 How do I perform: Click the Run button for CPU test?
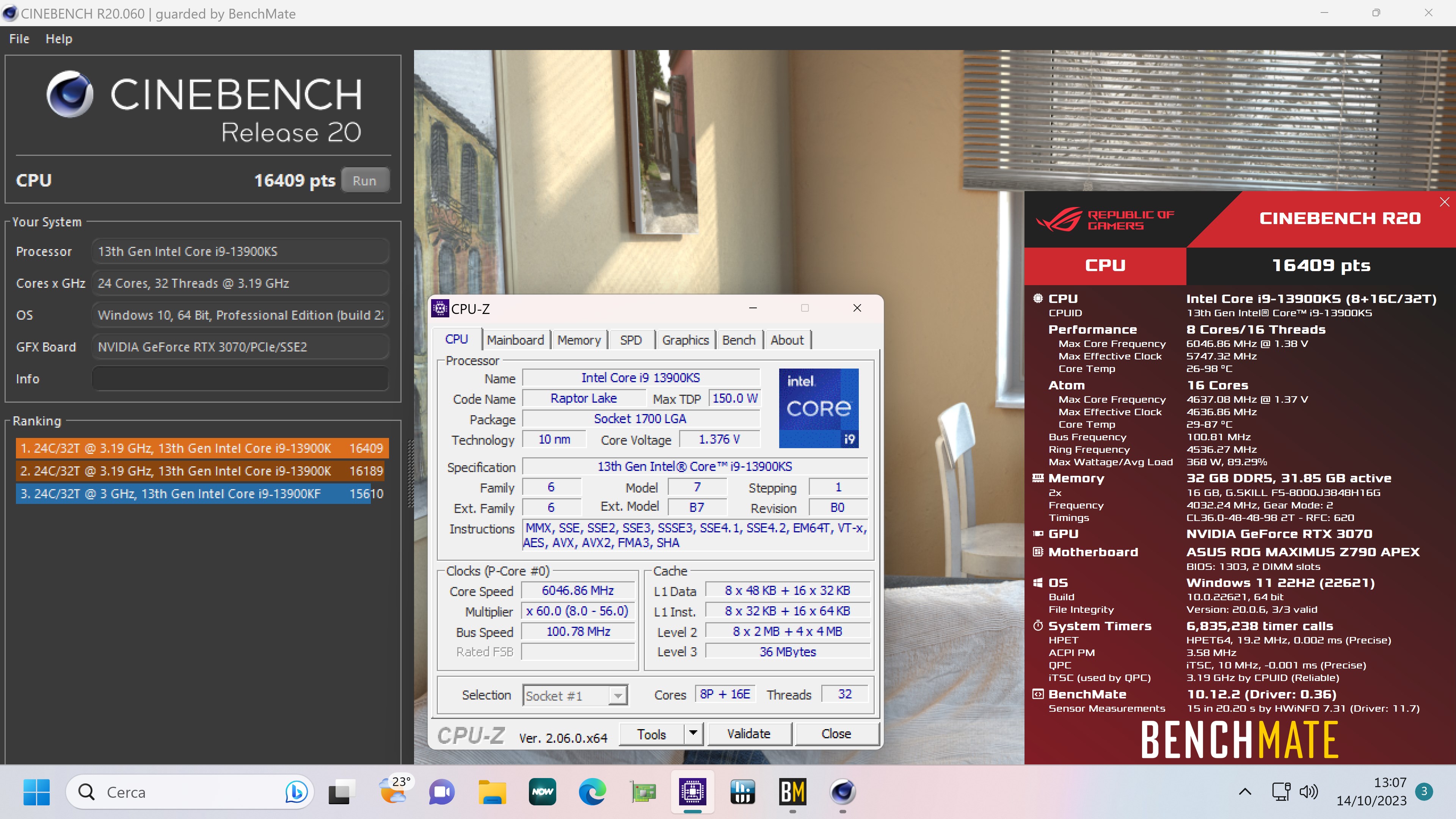(x=364, y=180)
